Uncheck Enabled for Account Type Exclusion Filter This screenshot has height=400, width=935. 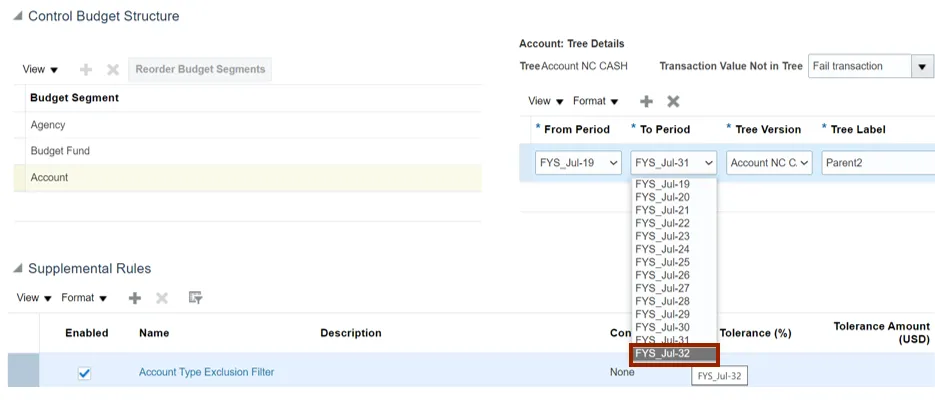tap(85, 373)
